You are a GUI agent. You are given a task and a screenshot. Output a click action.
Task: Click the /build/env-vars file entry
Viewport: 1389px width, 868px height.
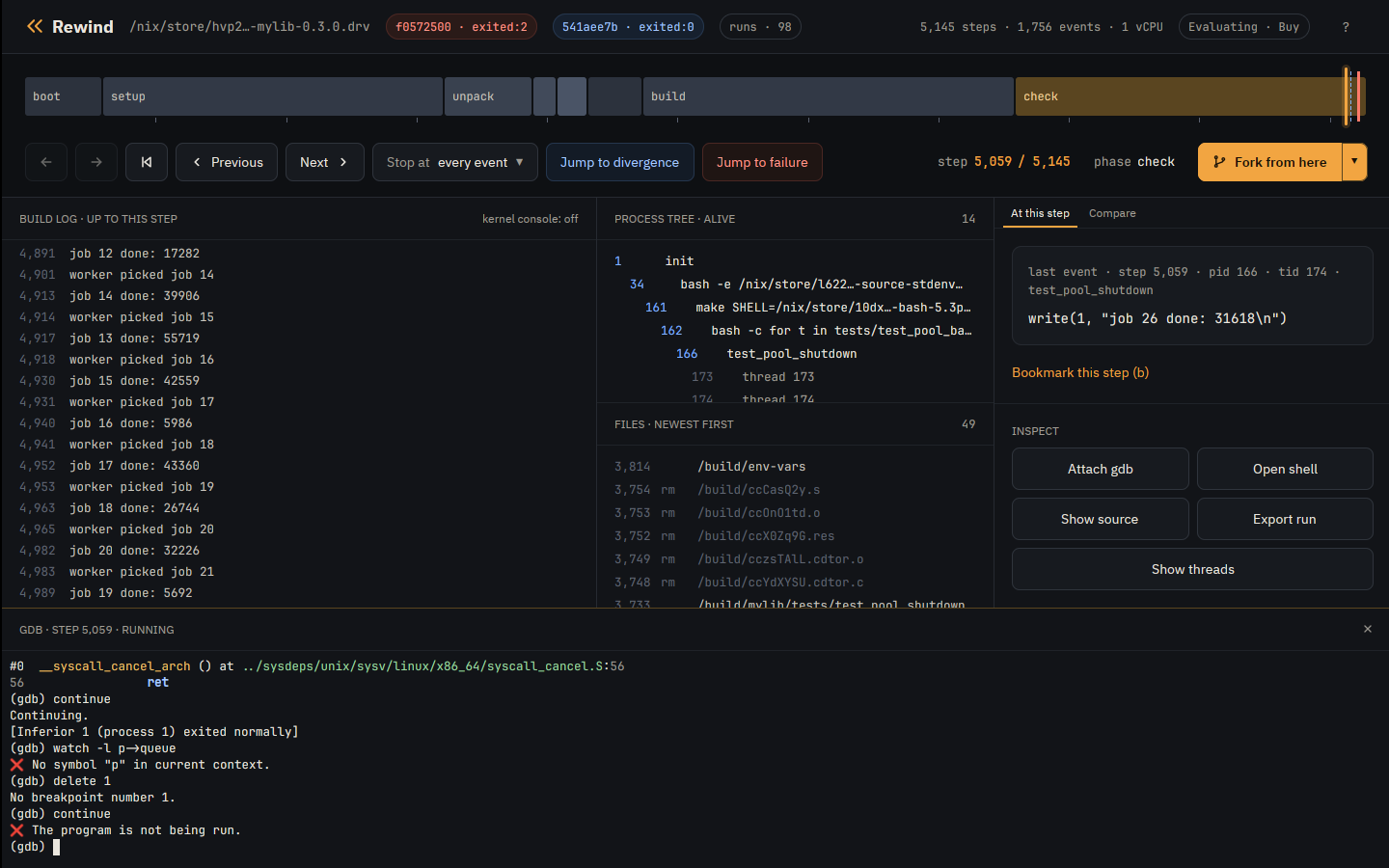795,467
